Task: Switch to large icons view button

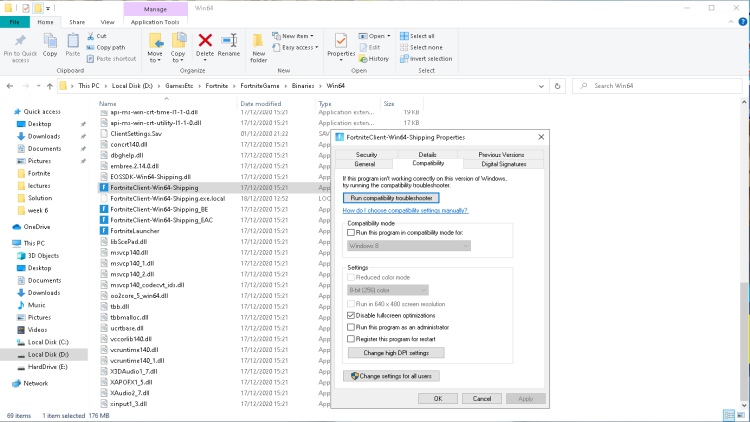Action: pos(741,415)
